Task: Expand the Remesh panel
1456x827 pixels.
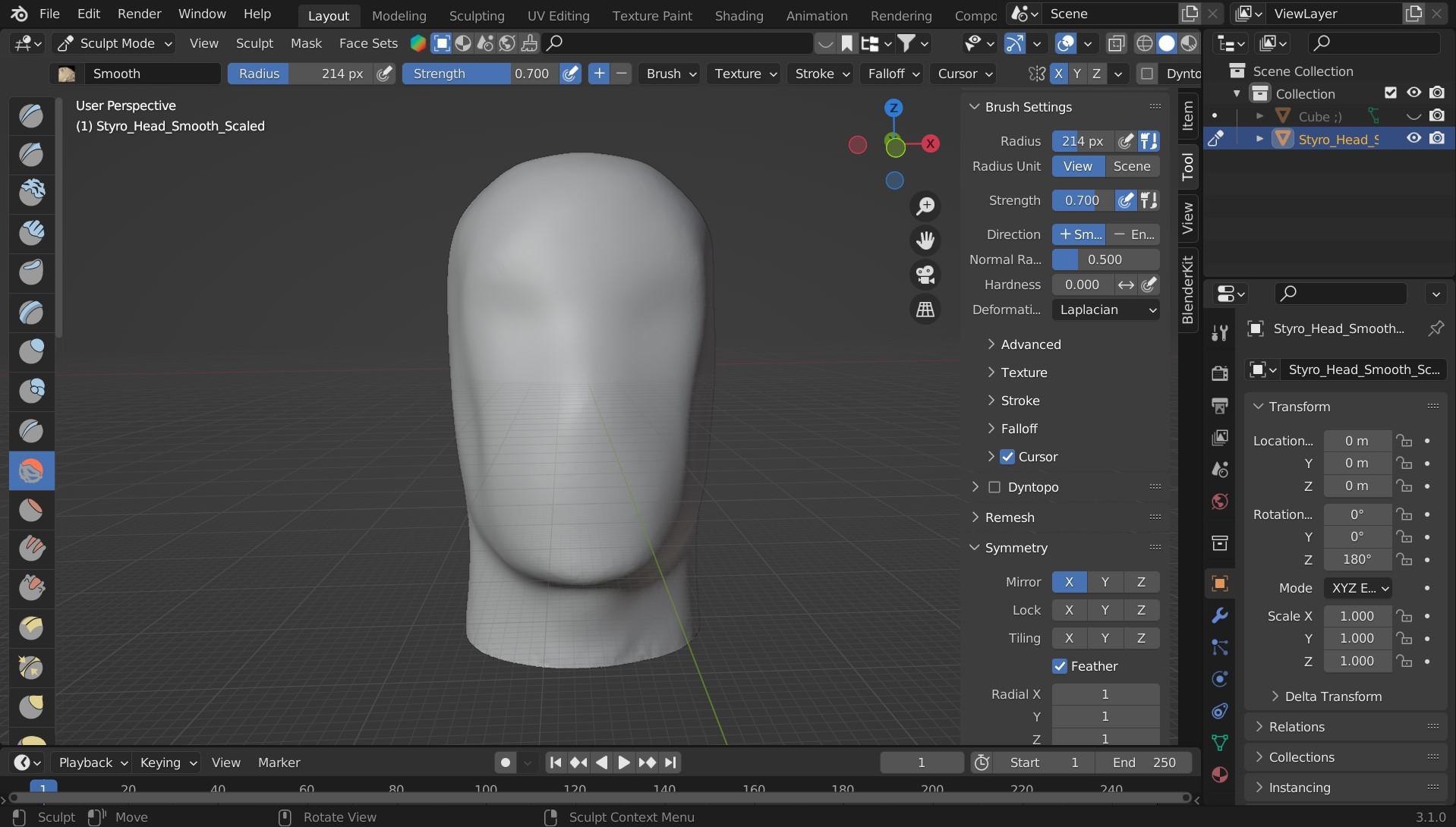Action: [1009, 517]
